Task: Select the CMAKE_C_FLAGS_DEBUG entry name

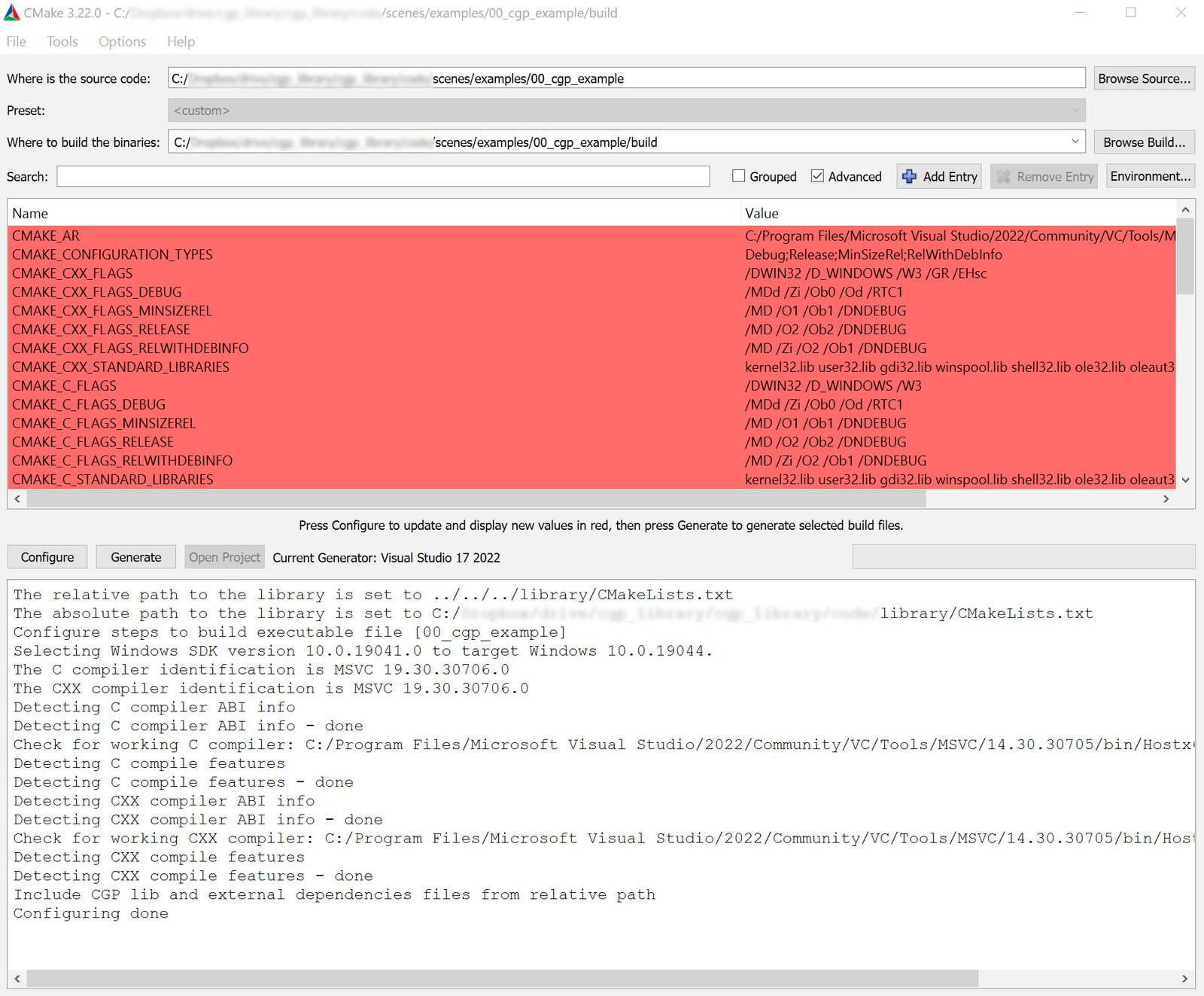Action: [x=89, y=404]
